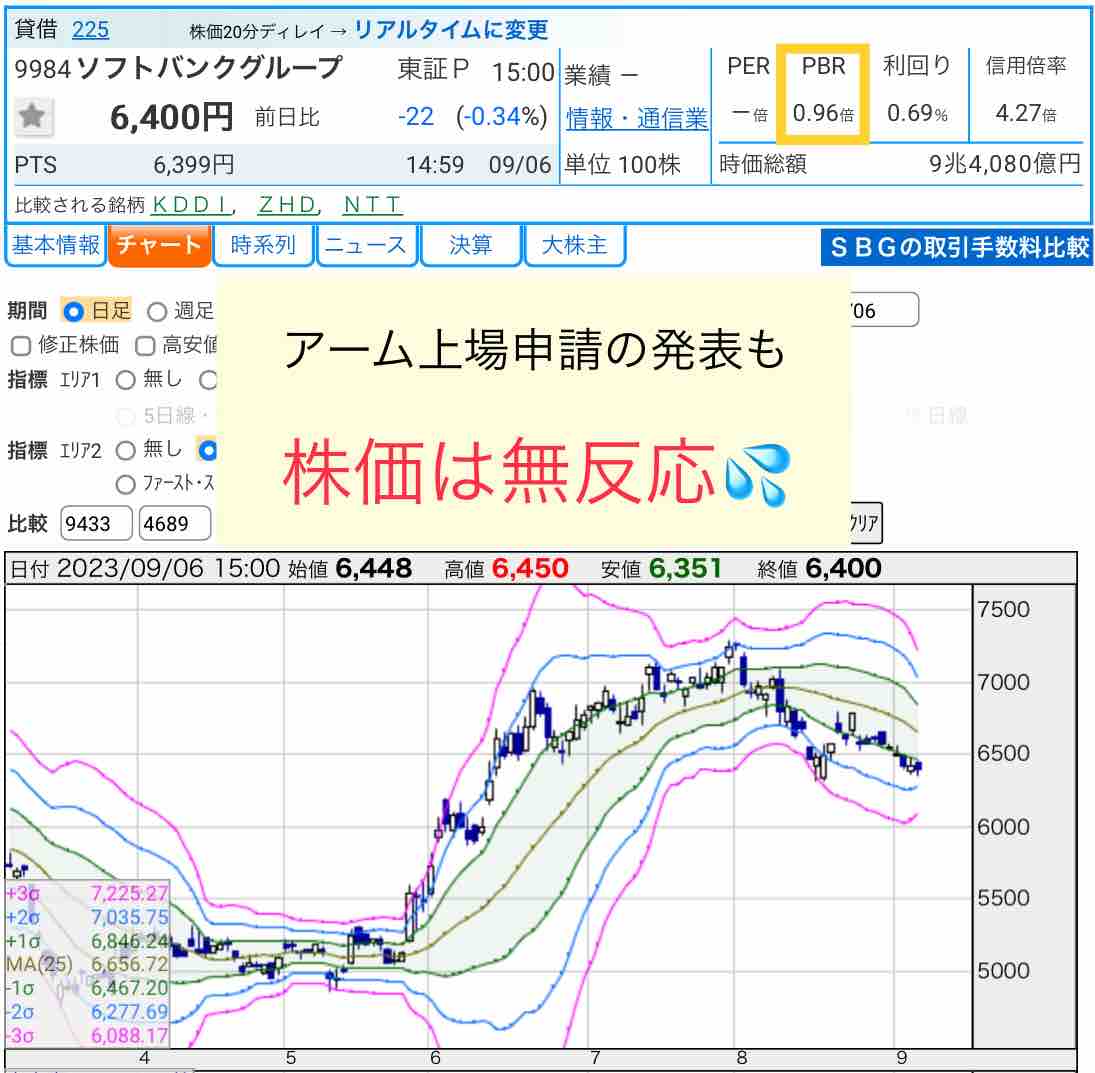Click the 7500 price axis label
Screen dimensions: 1095x1073
[x=1004, y=609]
